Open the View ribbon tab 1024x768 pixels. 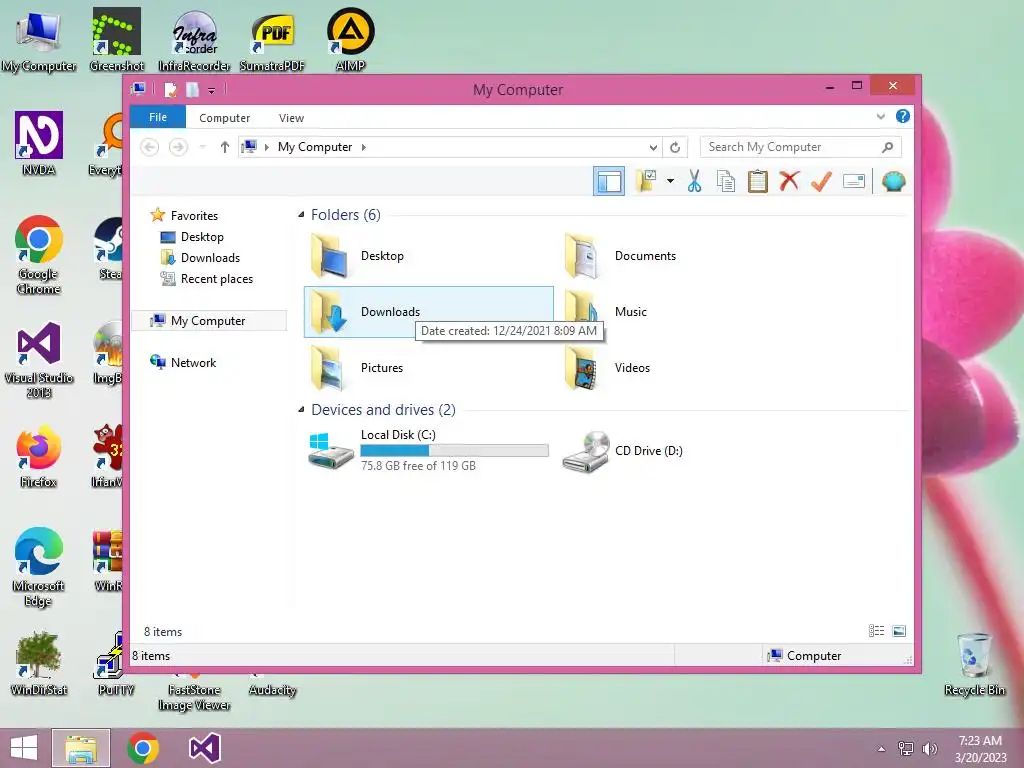point(291,118)
